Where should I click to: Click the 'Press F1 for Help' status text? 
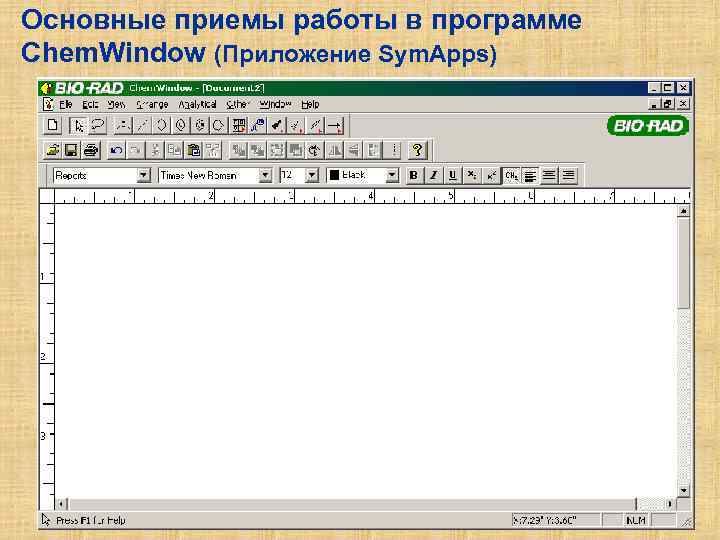click(x=91, y=520)
